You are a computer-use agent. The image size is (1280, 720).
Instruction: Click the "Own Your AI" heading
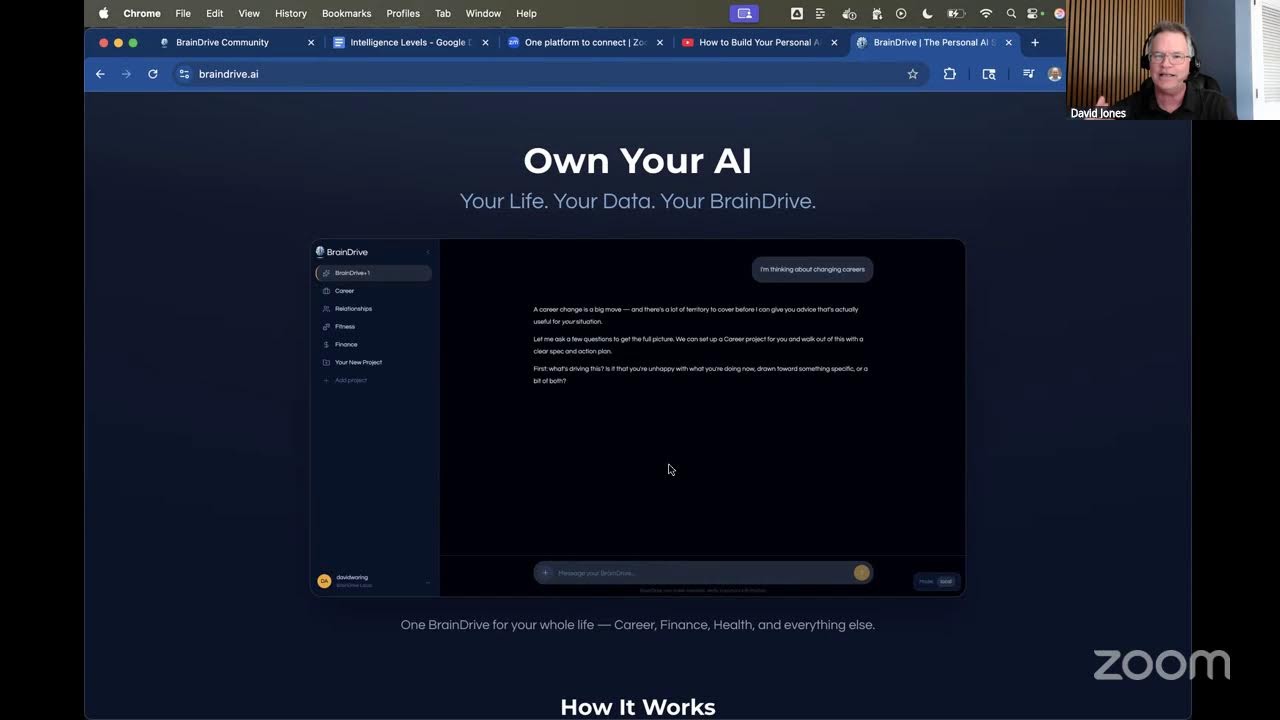click(637, 161)
